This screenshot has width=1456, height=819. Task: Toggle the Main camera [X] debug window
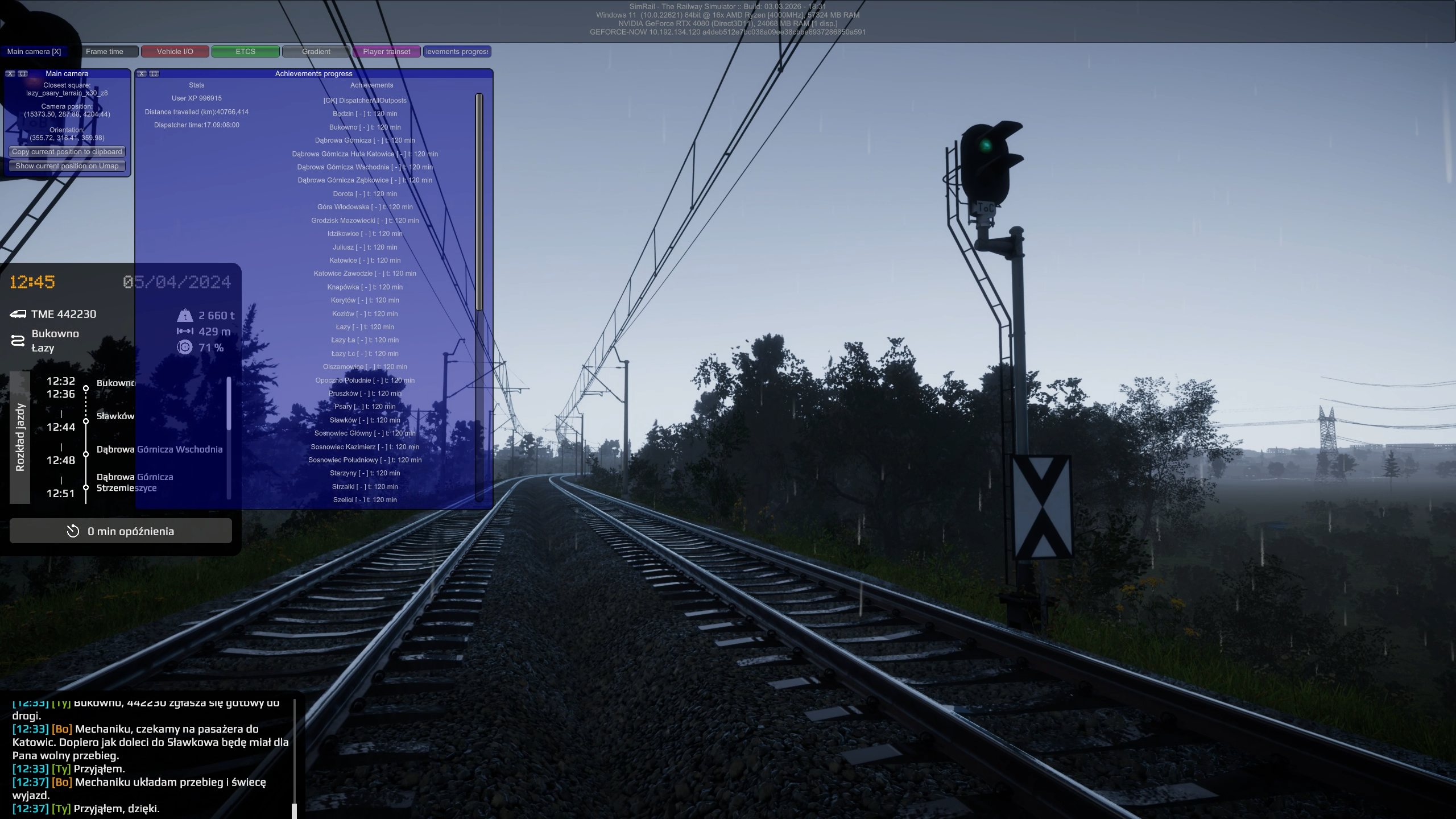pos(34,52)
